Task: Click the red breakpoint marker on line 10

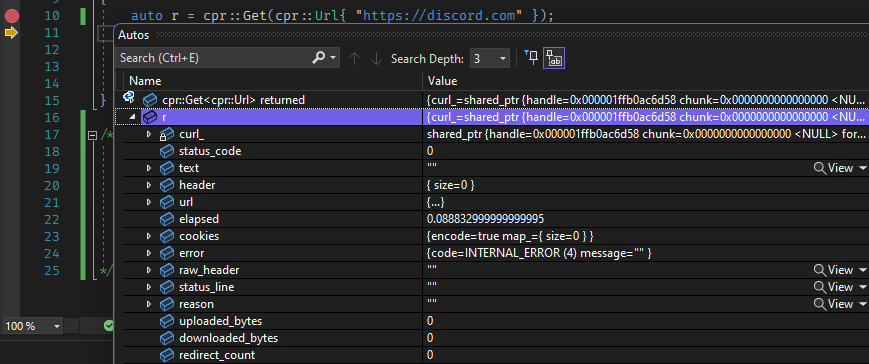Action: 12,16
